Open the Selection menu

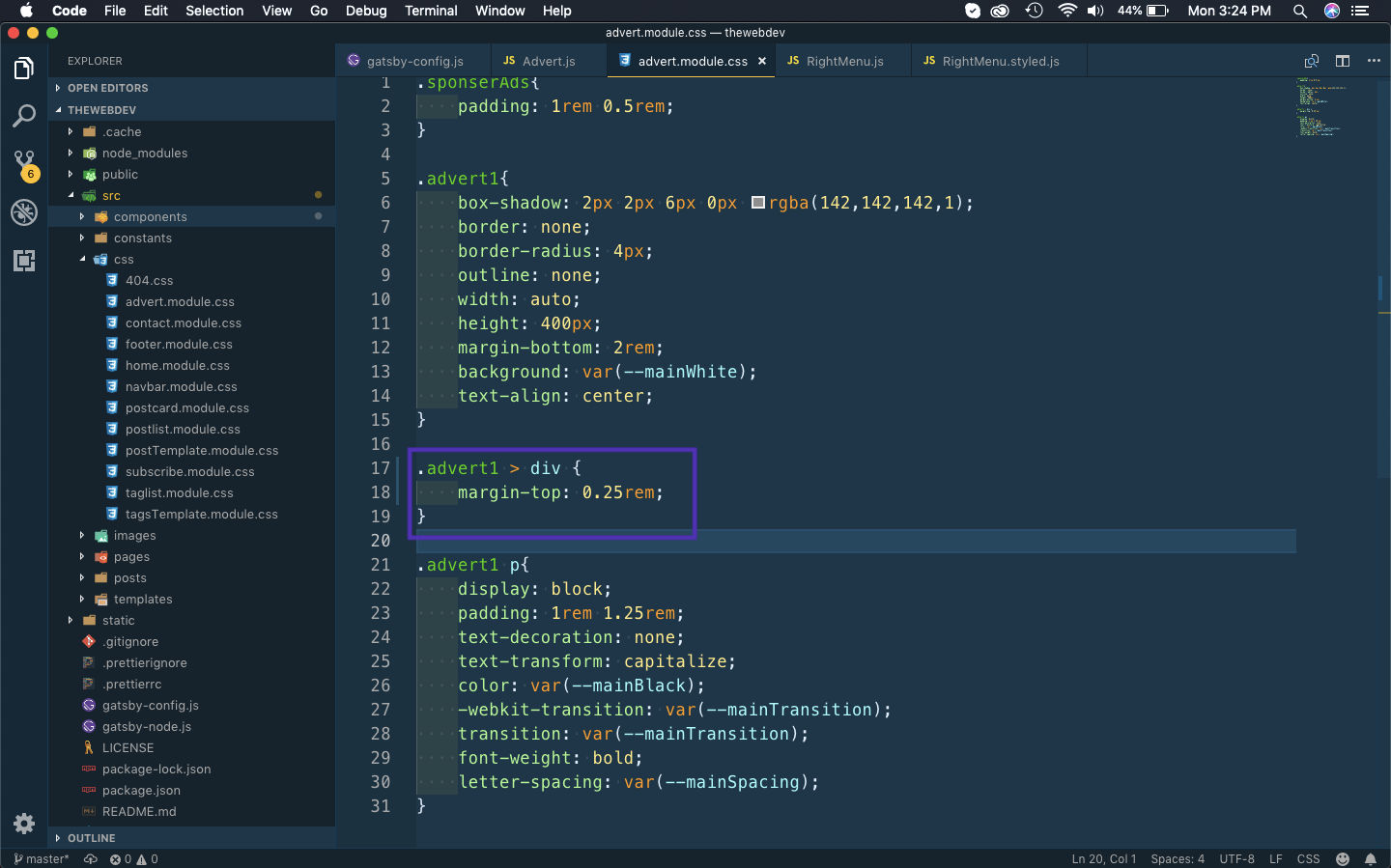pos(214,11)
